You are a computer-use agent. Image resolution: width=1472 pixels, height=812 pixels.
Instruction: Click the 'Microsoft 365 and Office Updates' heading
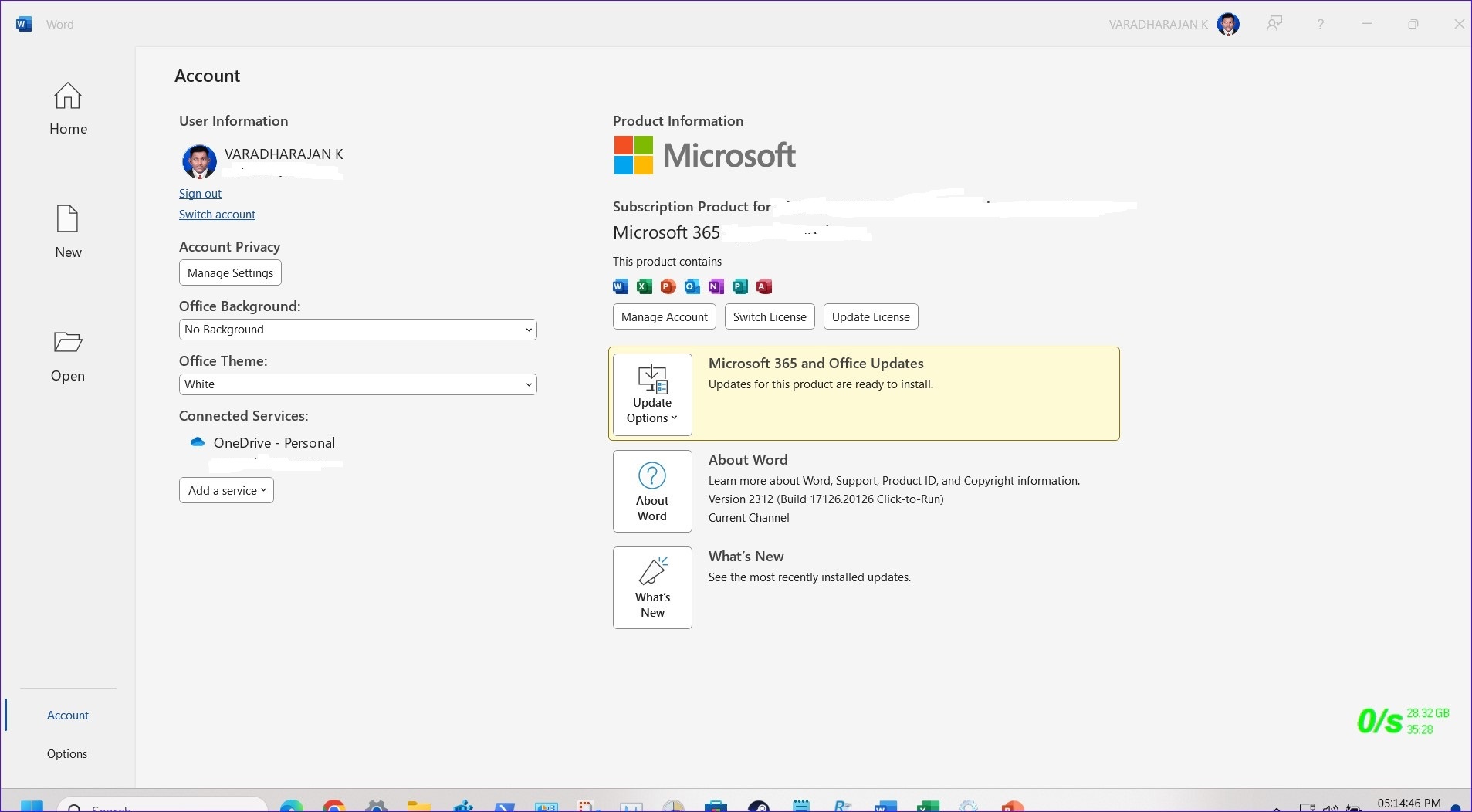(x=816, y=364)
